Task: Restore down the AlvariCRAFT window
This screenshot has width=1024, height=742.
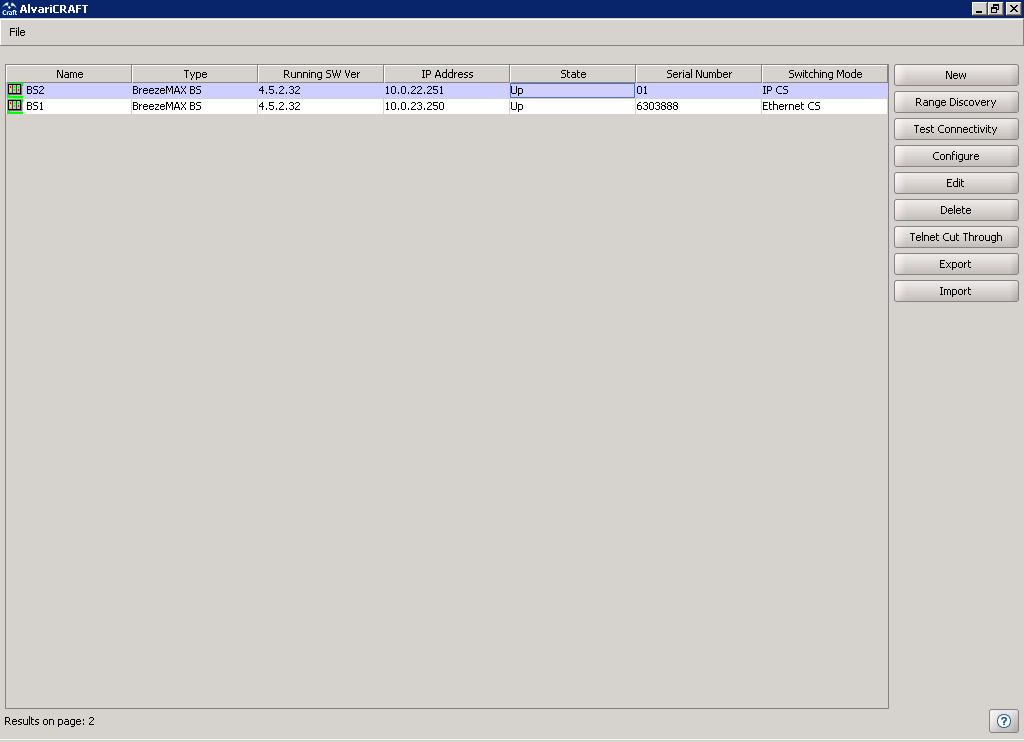Action: click(995, 8)
